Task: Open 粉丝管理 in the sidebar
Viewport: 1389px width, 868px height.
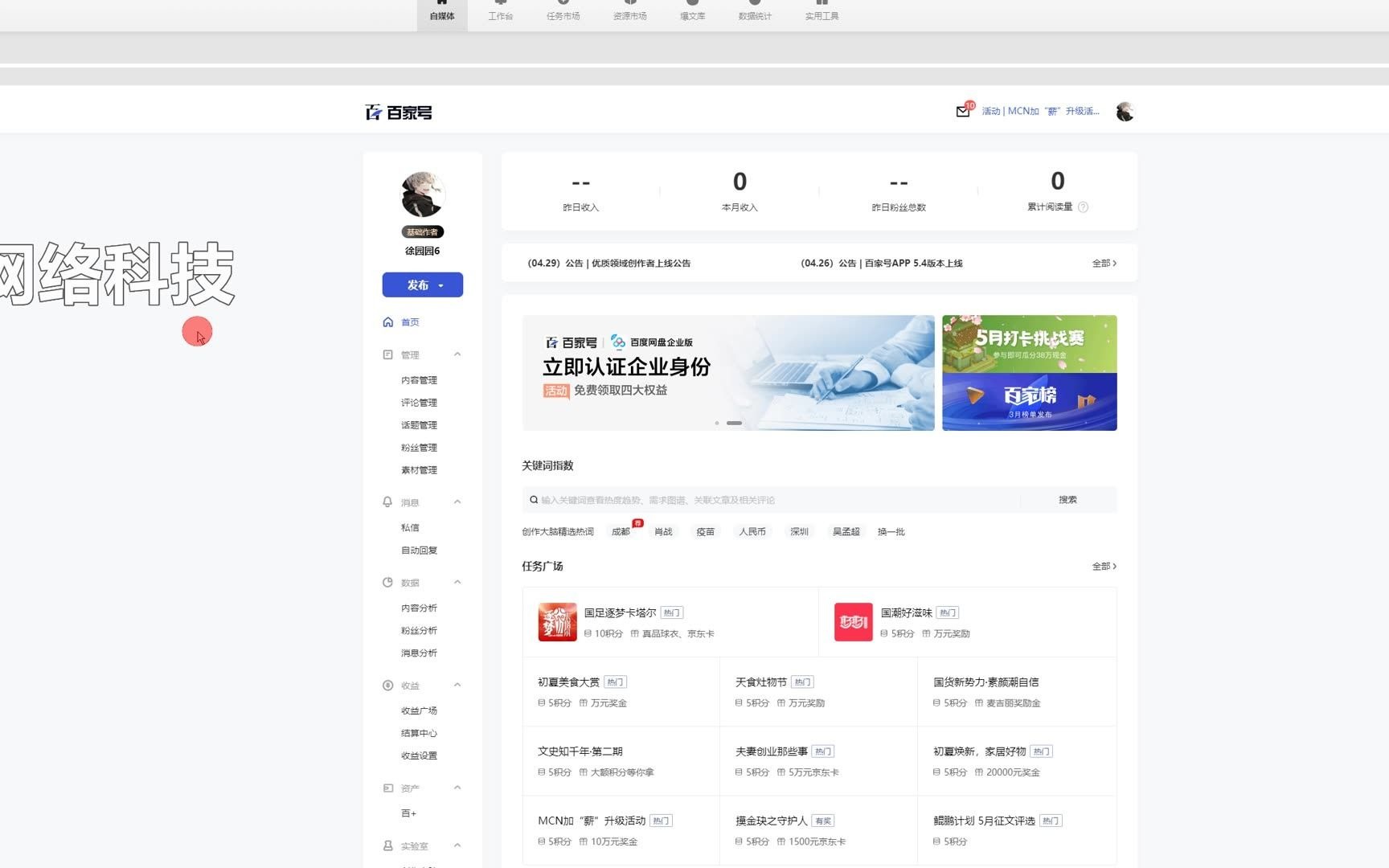Action: (x=420, y=448)
